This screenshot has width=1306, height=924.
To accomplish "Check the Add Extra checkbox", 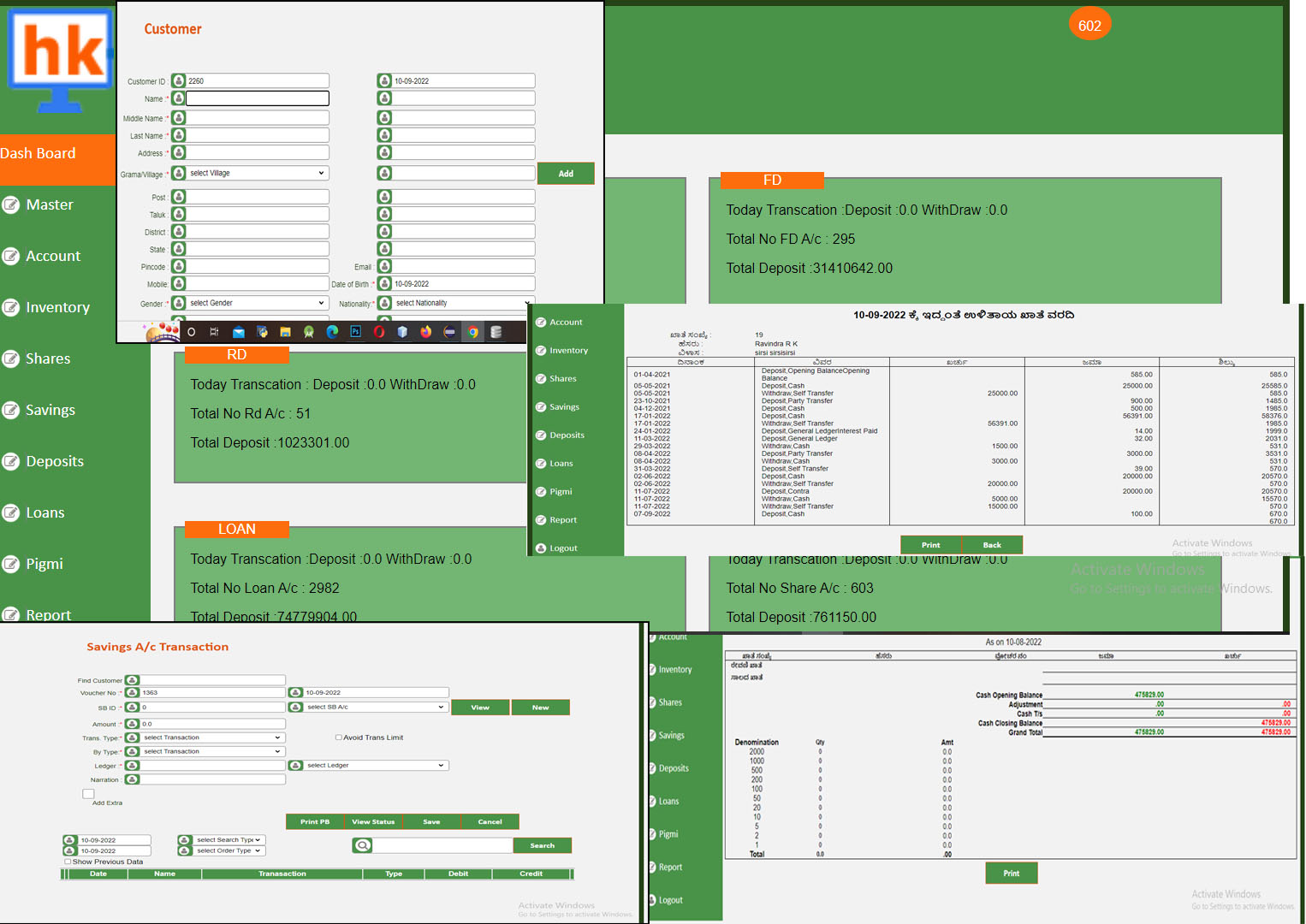I will tap(88, 794).
